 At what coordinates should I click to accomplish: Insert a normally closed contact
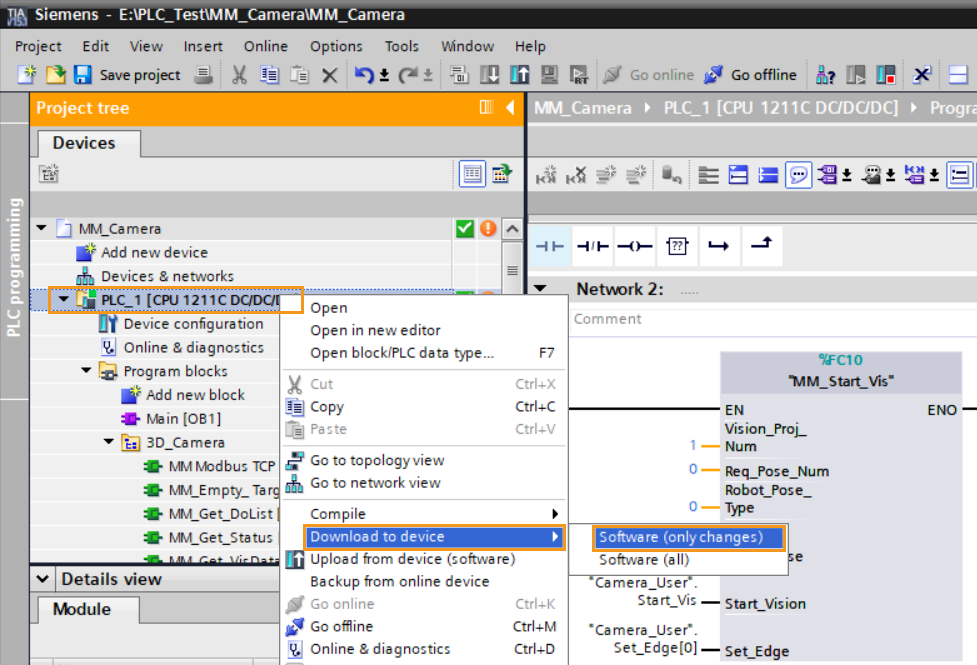coord(592,246)
